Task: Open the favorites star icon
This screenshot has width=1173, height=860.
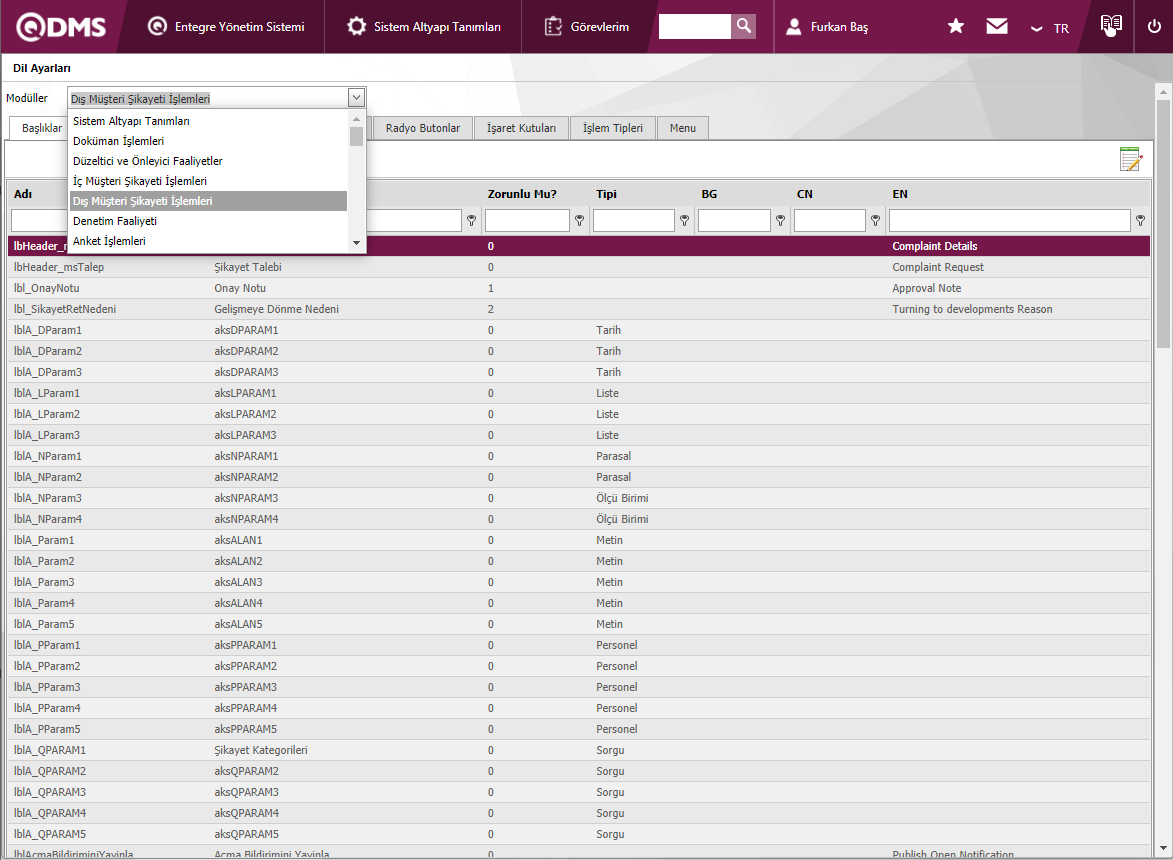Action: tap(956, 27)
